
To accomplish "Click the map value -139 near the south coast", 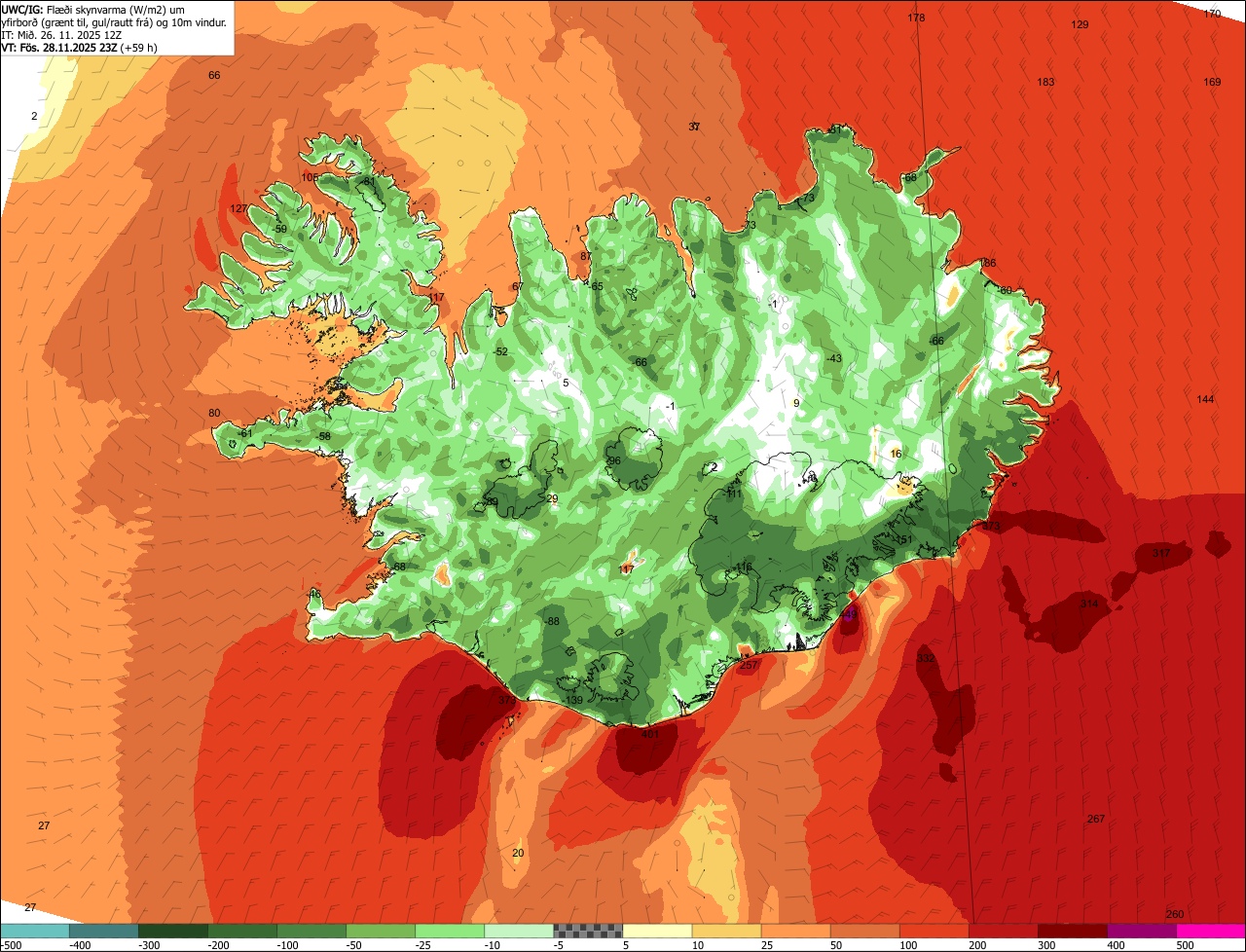I will click(572, 700).
